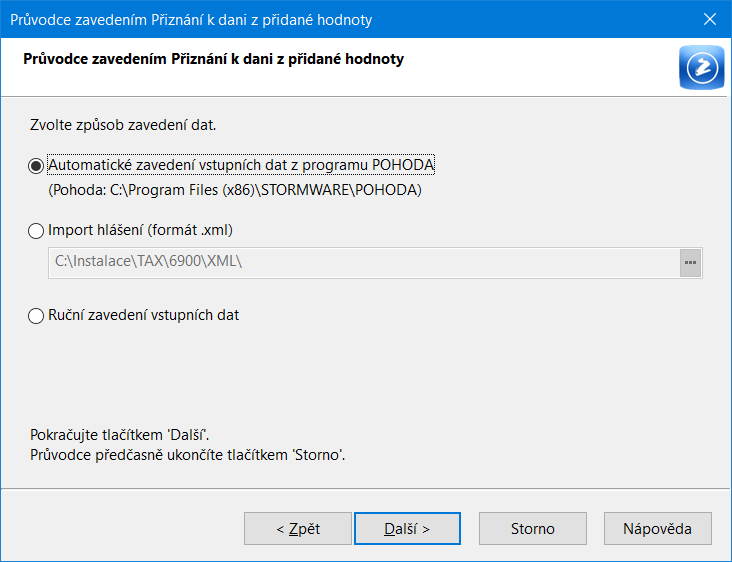This screenshot has width=732, height=562.
Task: Click the bold heading 'Průvodce zavedením Přiznání'
Action: pyautogui.click(x=213, y=59)
